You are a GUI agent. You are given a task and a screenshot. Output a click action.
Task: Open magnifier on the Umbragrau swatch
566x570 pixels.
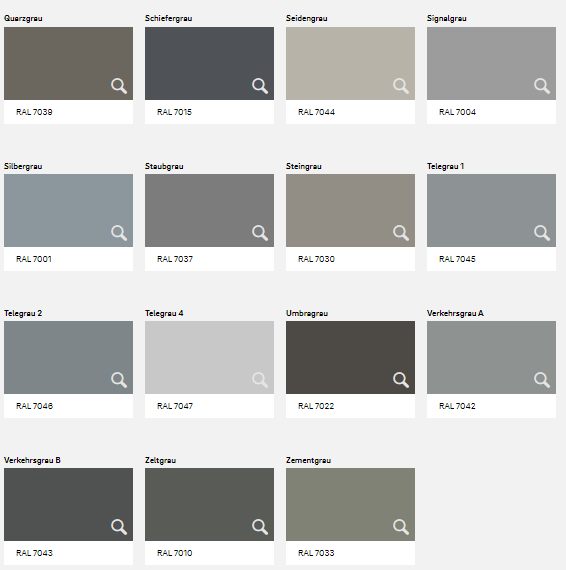coord(401,380)
